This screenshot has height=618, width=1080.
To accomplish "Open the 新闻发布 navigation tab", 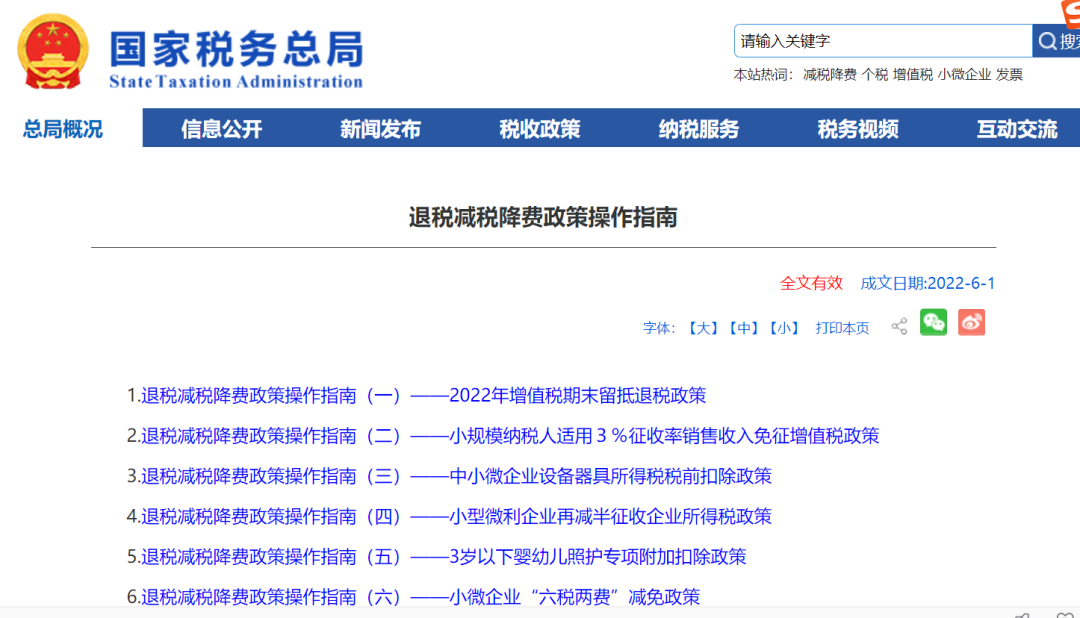I will tap(380, 129).
